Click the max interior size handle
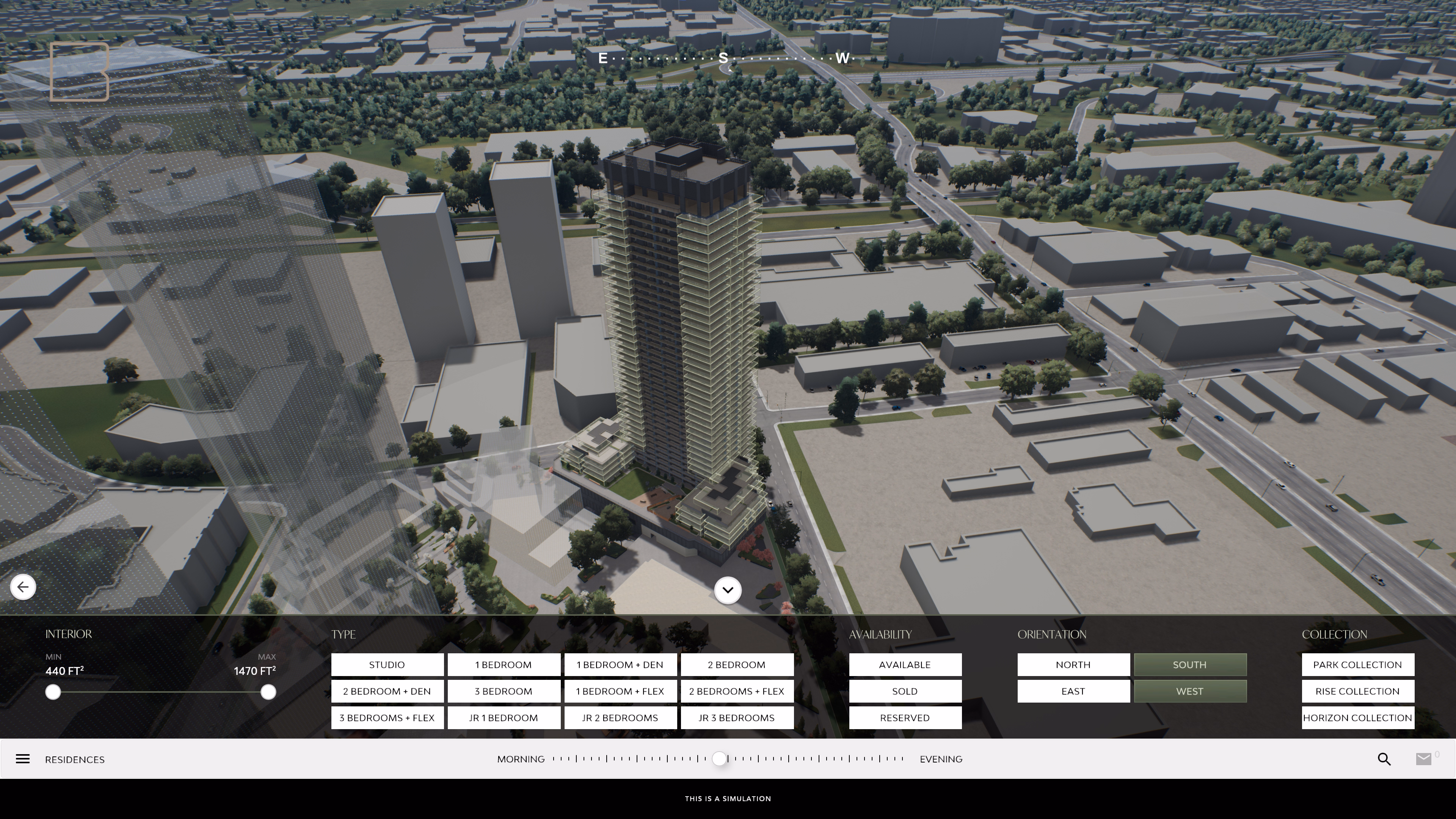 (x=268, y=692)
